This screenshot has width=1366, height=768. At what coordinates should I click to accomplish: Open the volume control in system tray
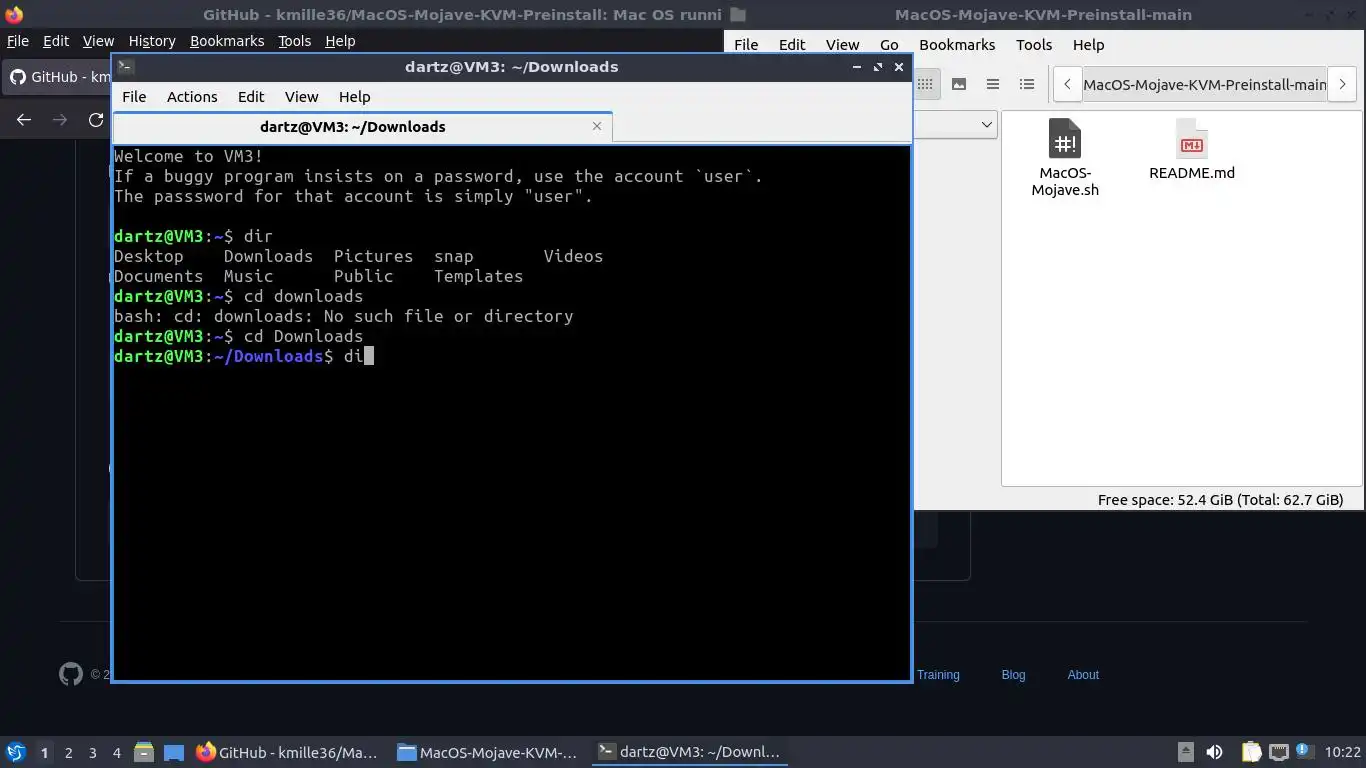1214,752
